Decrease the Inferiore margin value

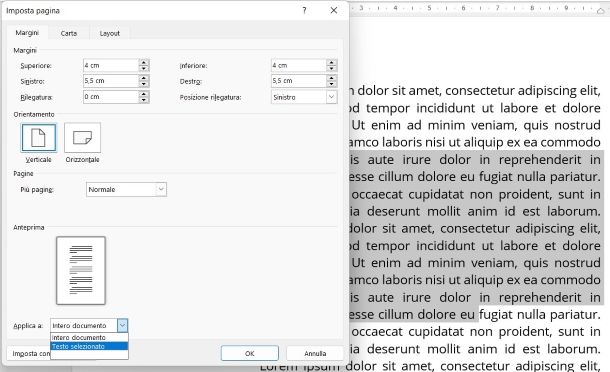[x=331, y=68]
